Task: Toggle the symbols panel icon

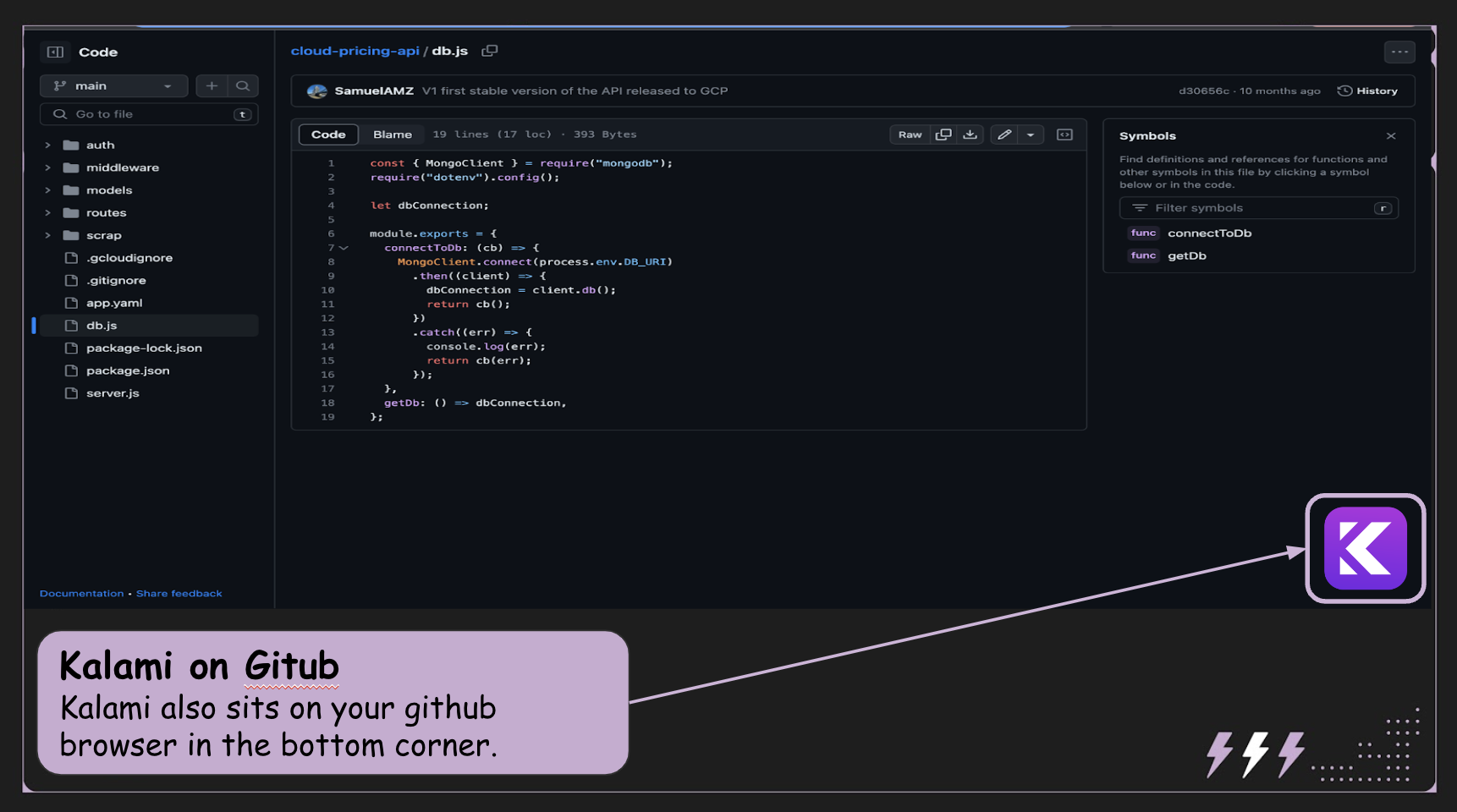Action: point(1064,134)
